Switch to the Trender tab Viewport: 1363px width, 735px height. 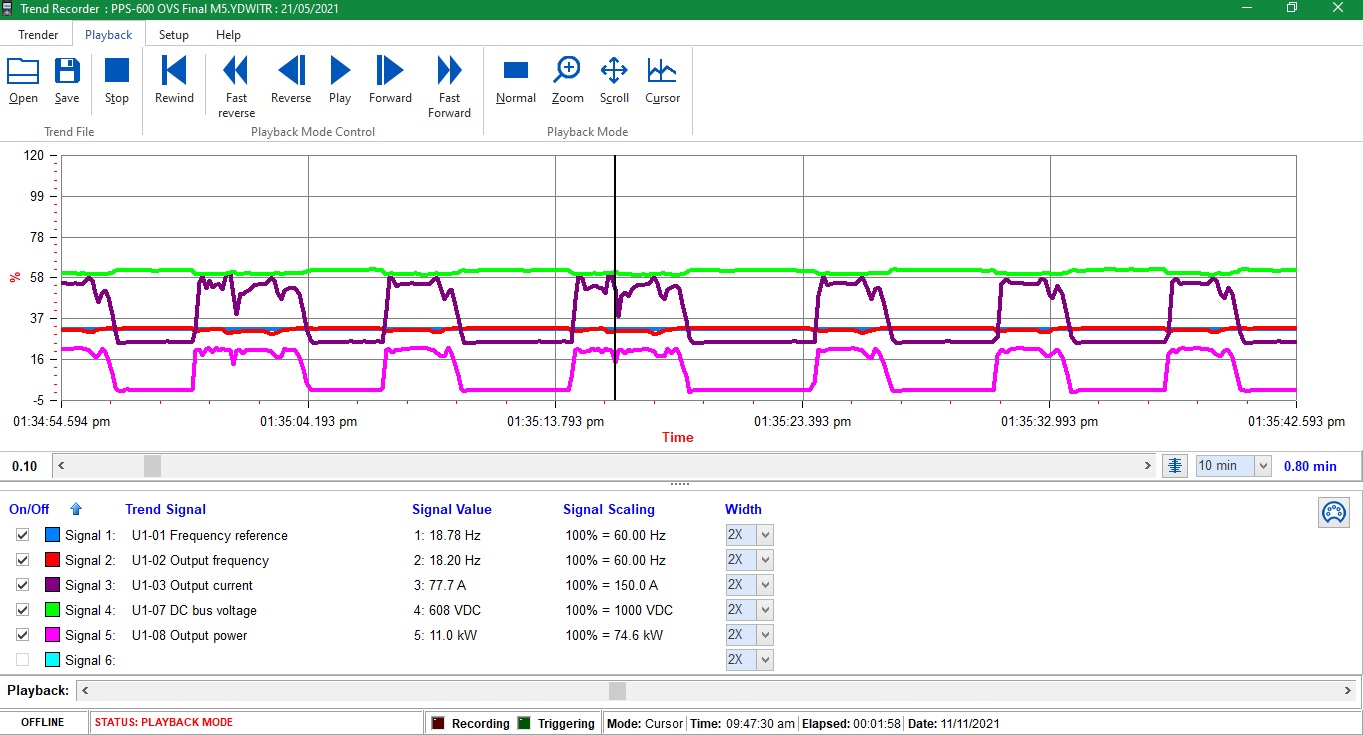coord(38,35)
